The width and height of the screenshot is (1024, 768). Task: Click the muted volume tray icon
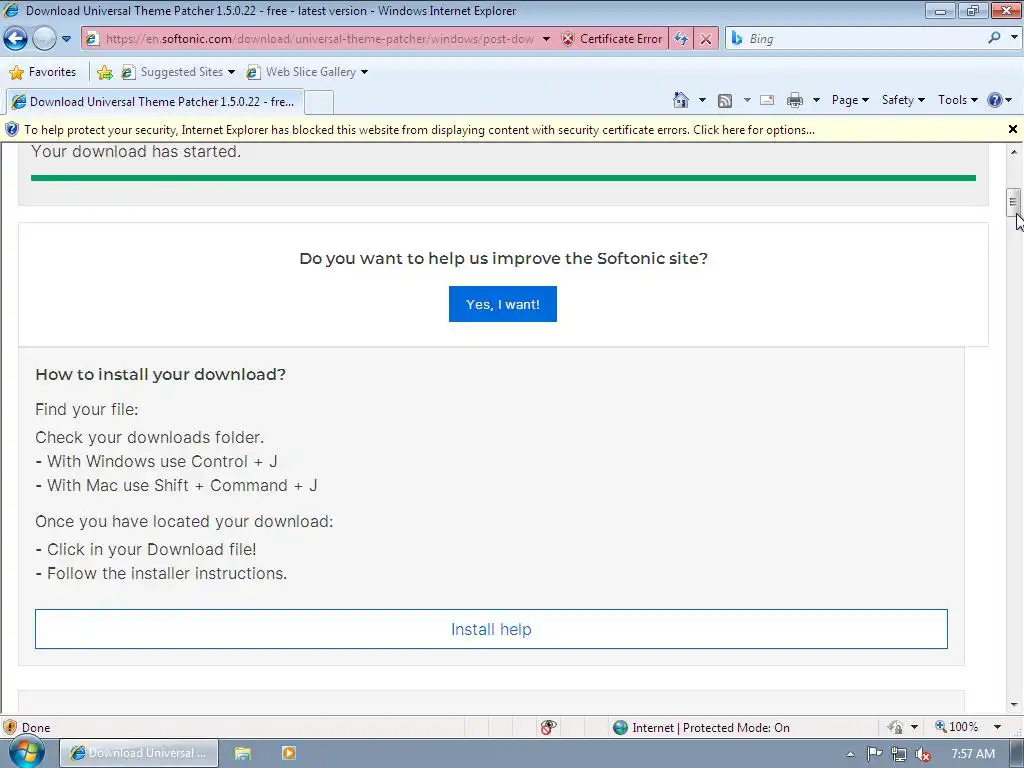click(x=923, y=754)
